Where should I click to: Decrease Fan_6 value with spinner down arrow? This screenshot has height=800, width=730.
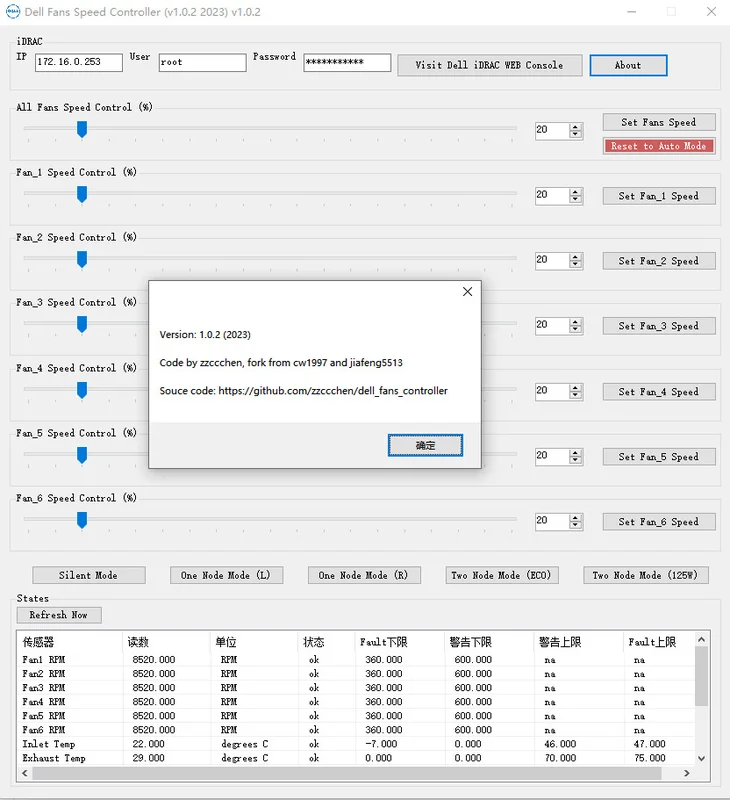pos(575,524)
